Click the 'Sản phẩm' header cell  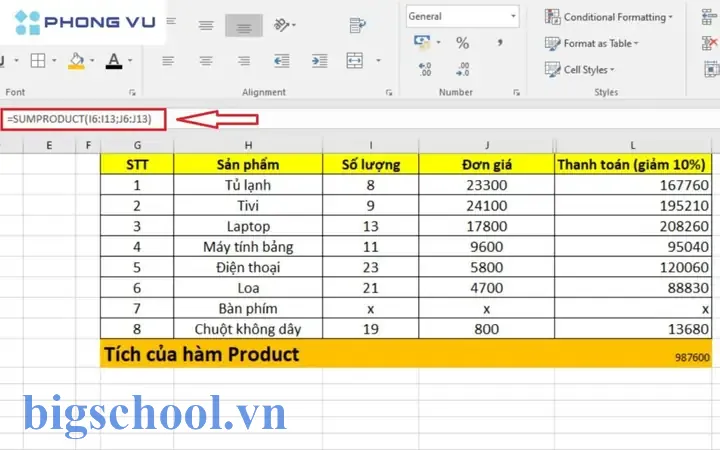coord(248,164)
